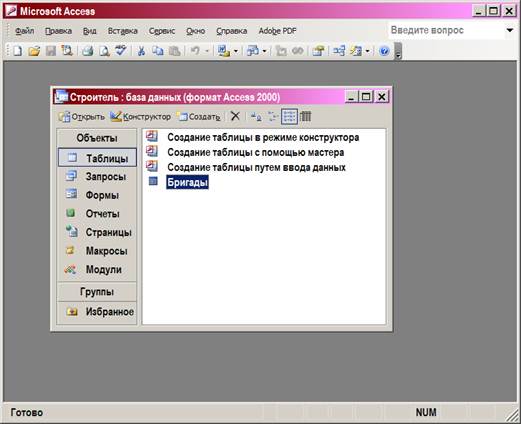Click the icon beside 'Создание таблицы в режиме конструктора'
The height and width of the screenshot is (424, 521).
click(x=152, y=136)
